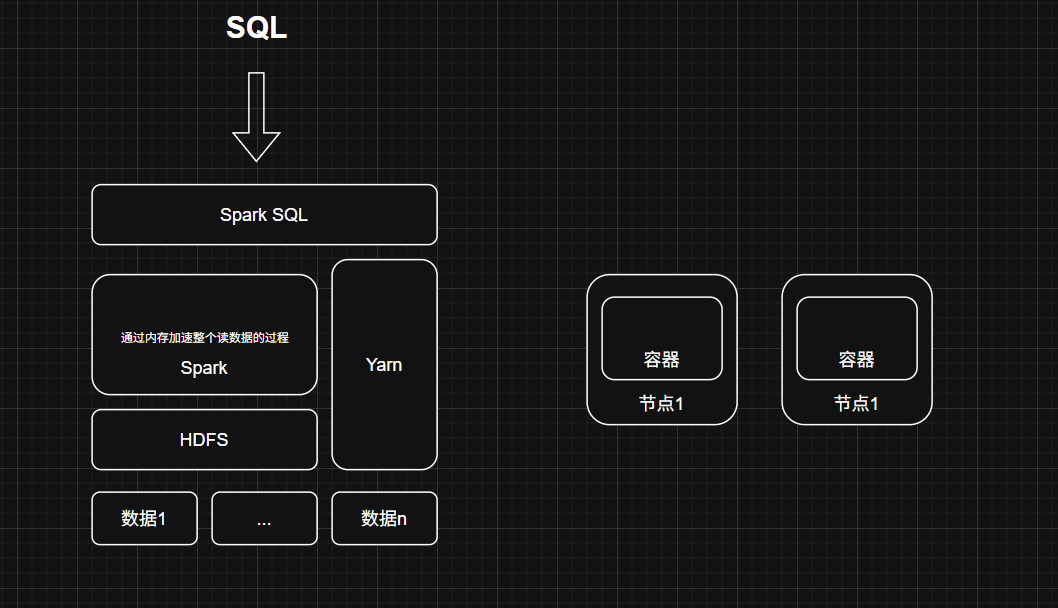This screenshot has height=608, width=1058.
Task: Click the 通过内存加速整个读数据的过程 caption text
Action: 204,338
